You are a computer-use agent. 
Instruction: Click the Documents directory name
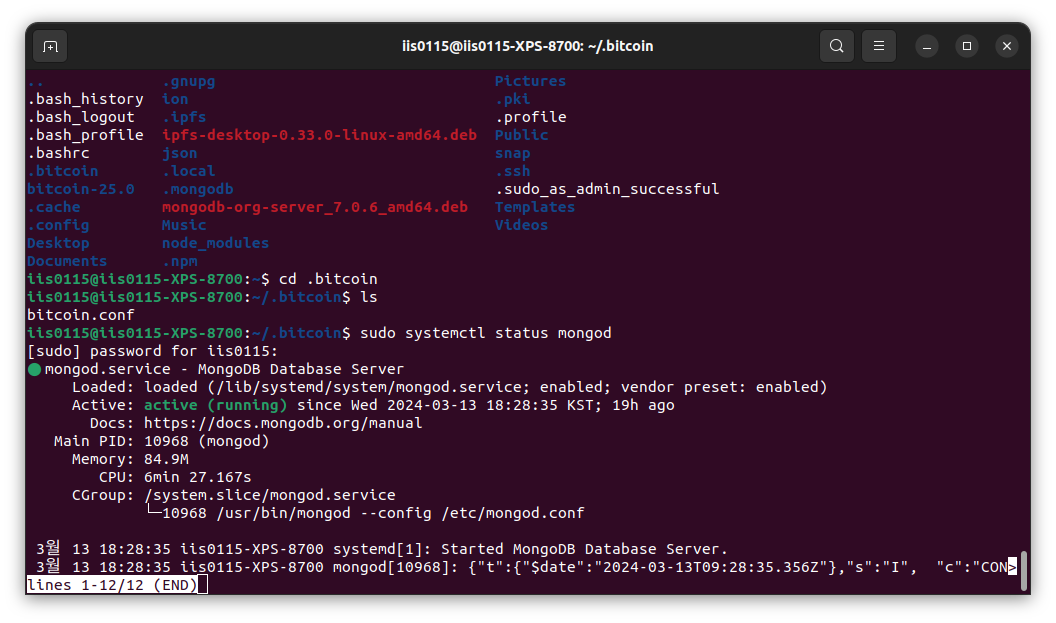[67, 261]
